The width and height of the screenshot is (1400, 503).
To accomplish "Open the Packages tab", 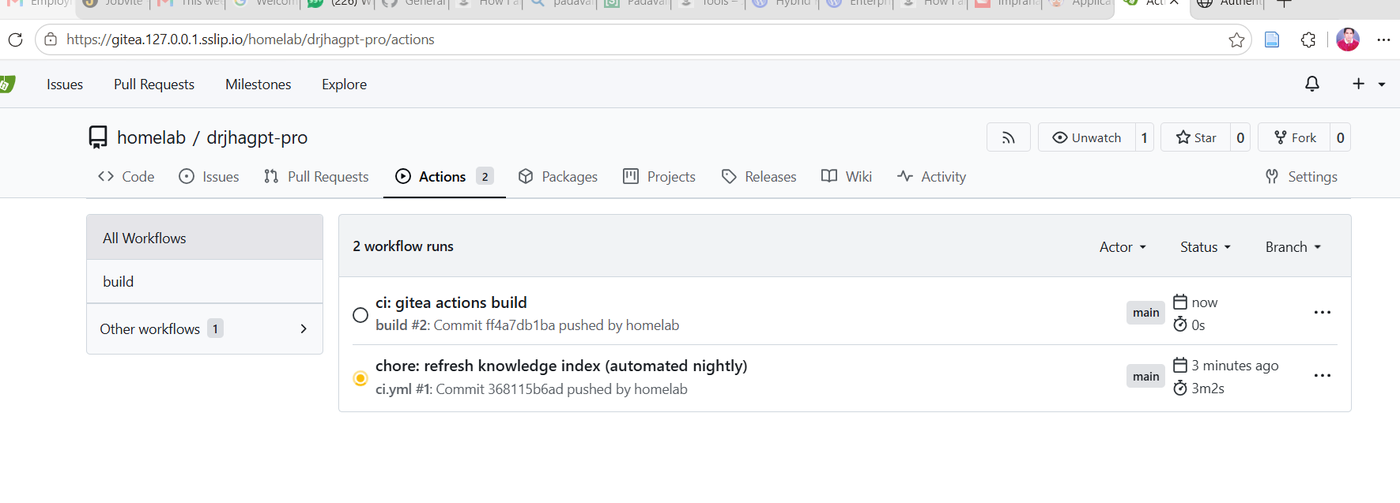I will tap(558, 176).
